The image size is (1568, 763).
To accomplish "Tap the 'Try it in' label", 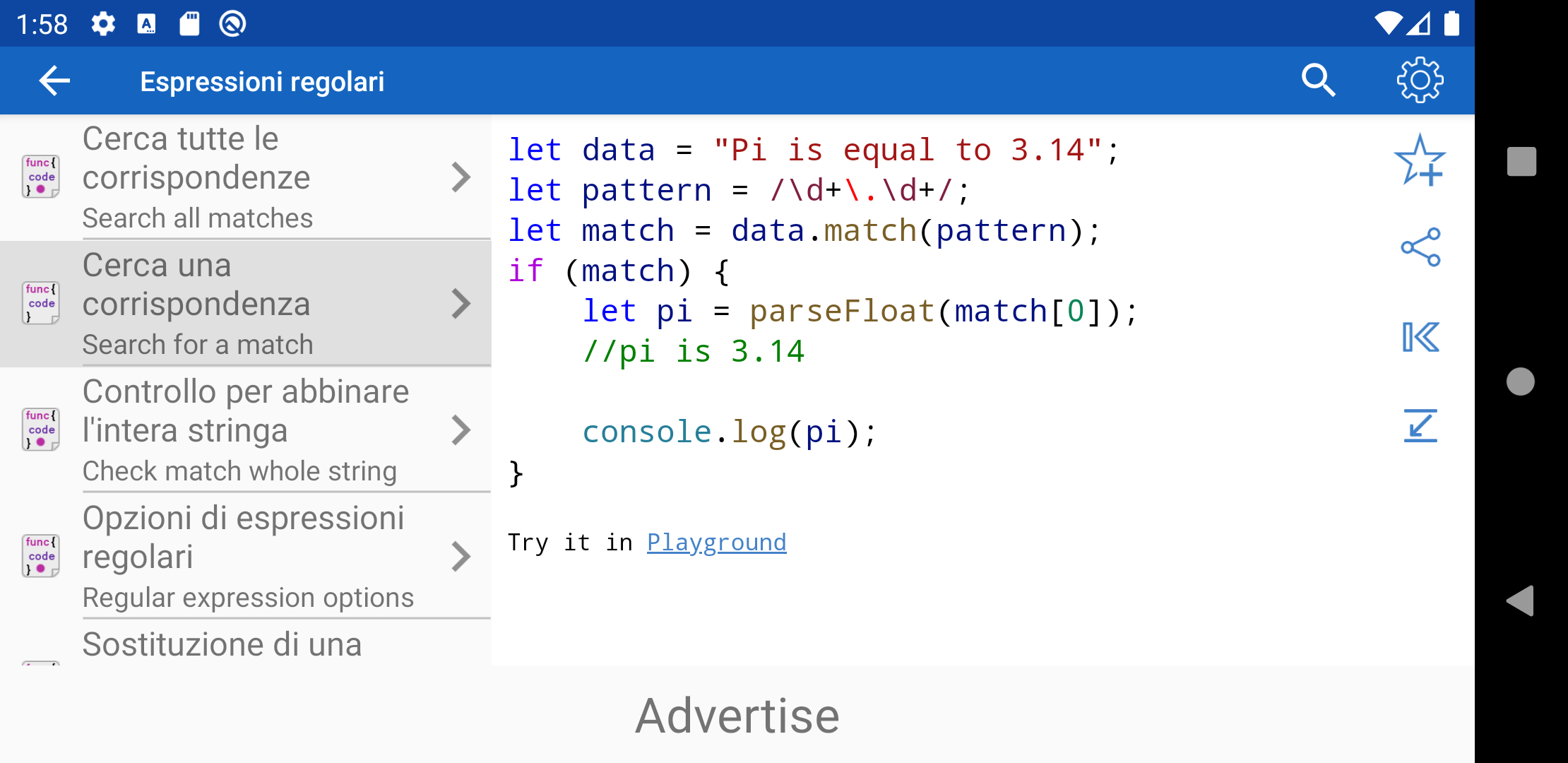I will pyautogui.click(x=570, y=543).
